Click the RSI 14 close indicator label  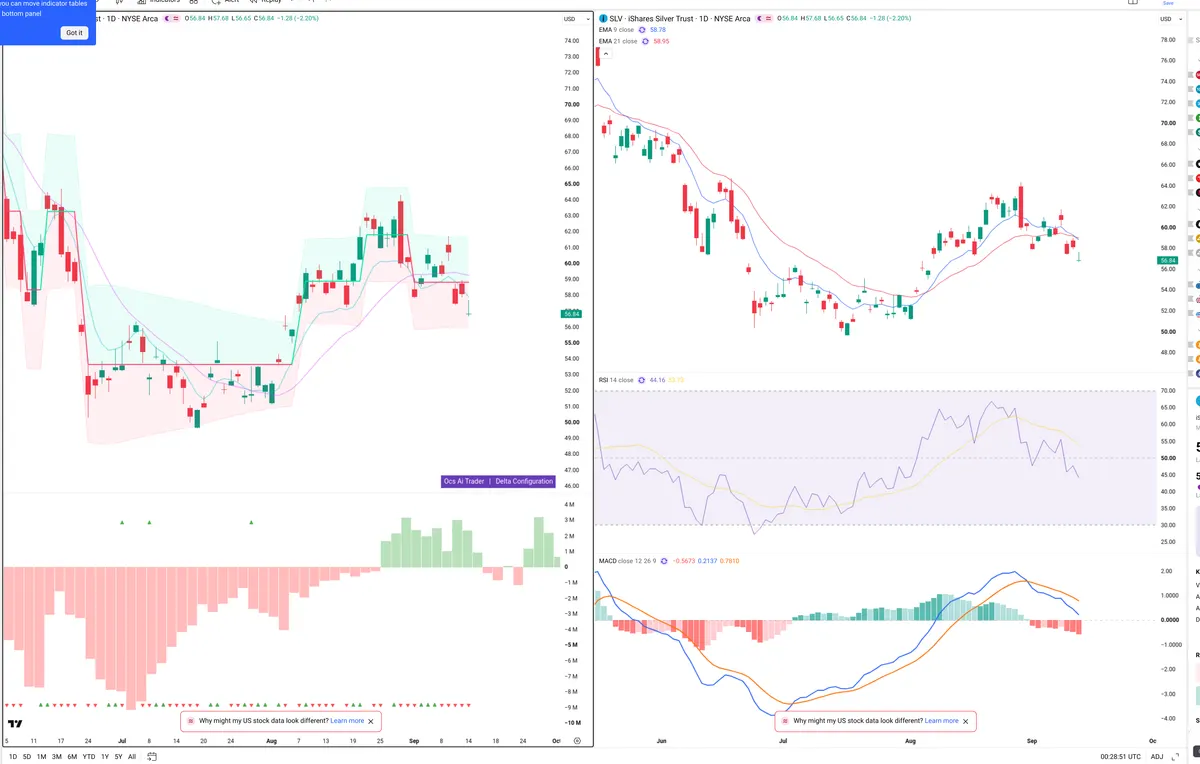[616, 380]
